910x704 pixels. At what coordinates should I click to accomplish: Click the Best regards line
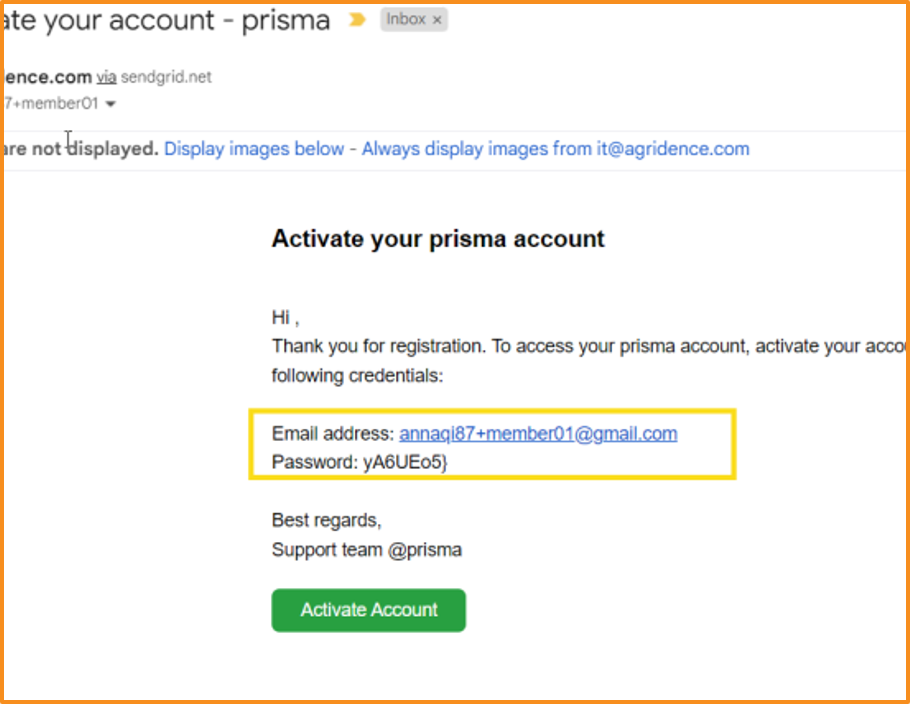pyautogui.click(x=326, y=520)
